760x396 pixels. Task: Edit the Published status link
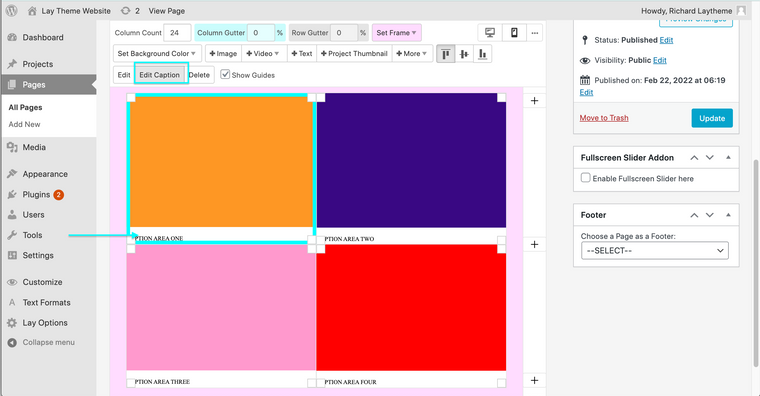tap(666, 40)
